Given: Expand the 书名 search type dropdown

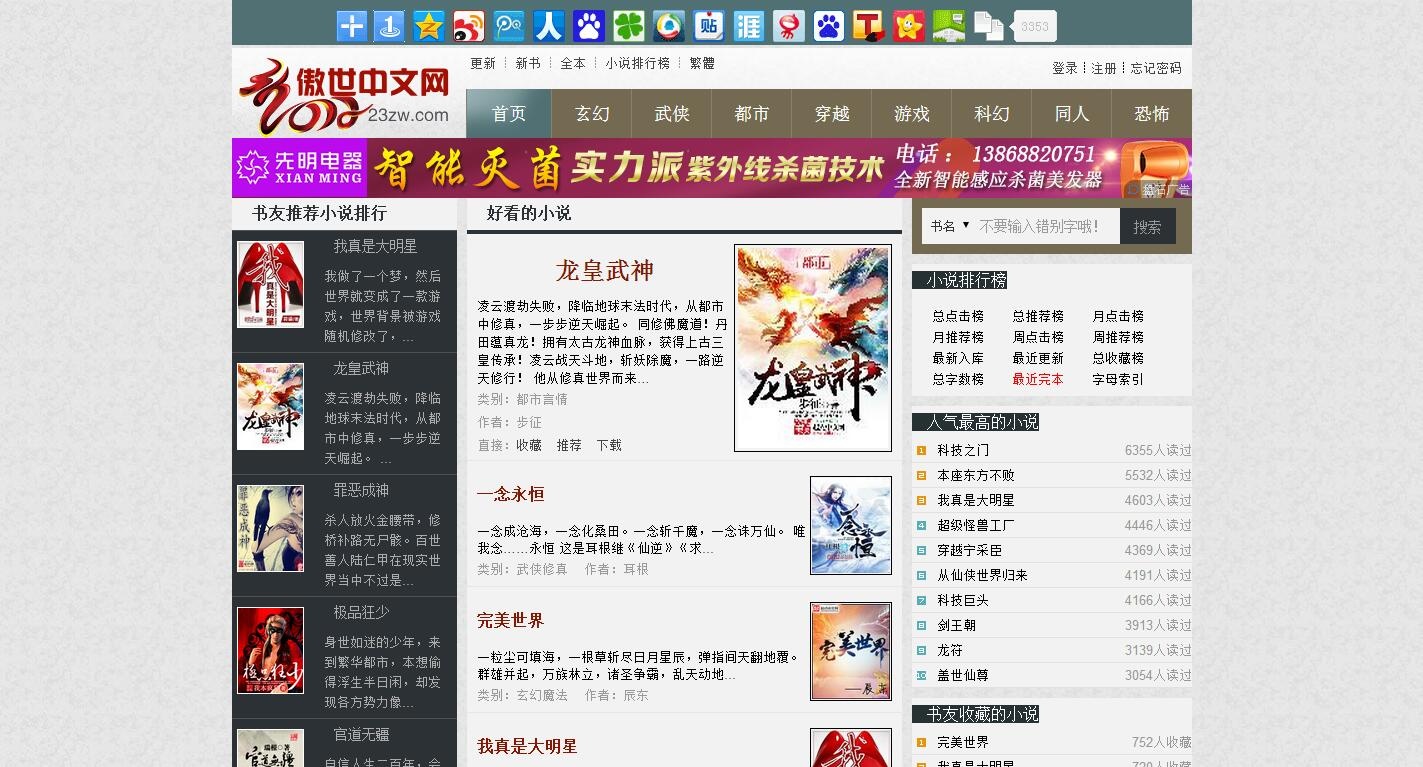Looking at the screenshot, I should 950,226.
